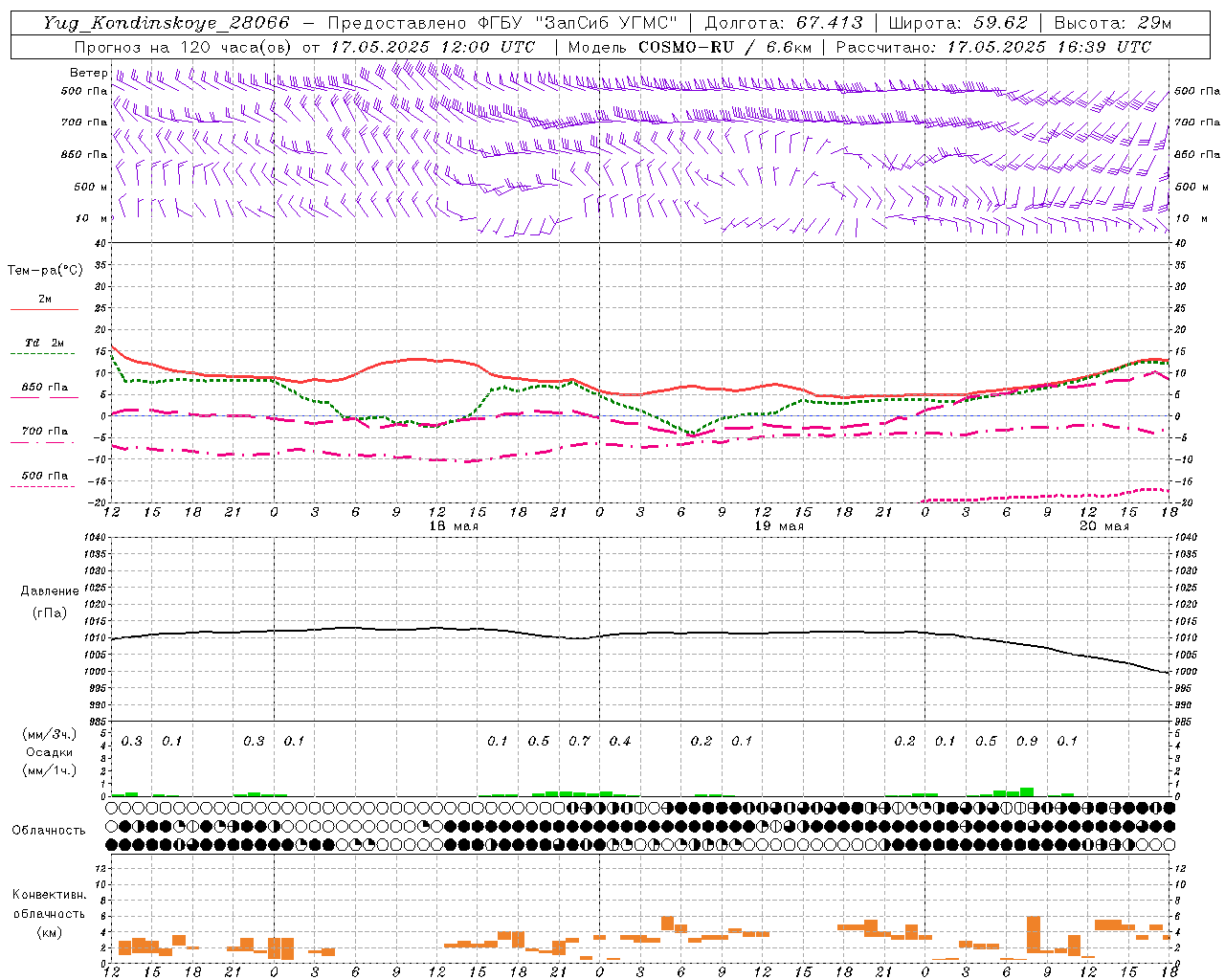
Task: Click the "Давление" pressure panel label
Action: point(50,591)
